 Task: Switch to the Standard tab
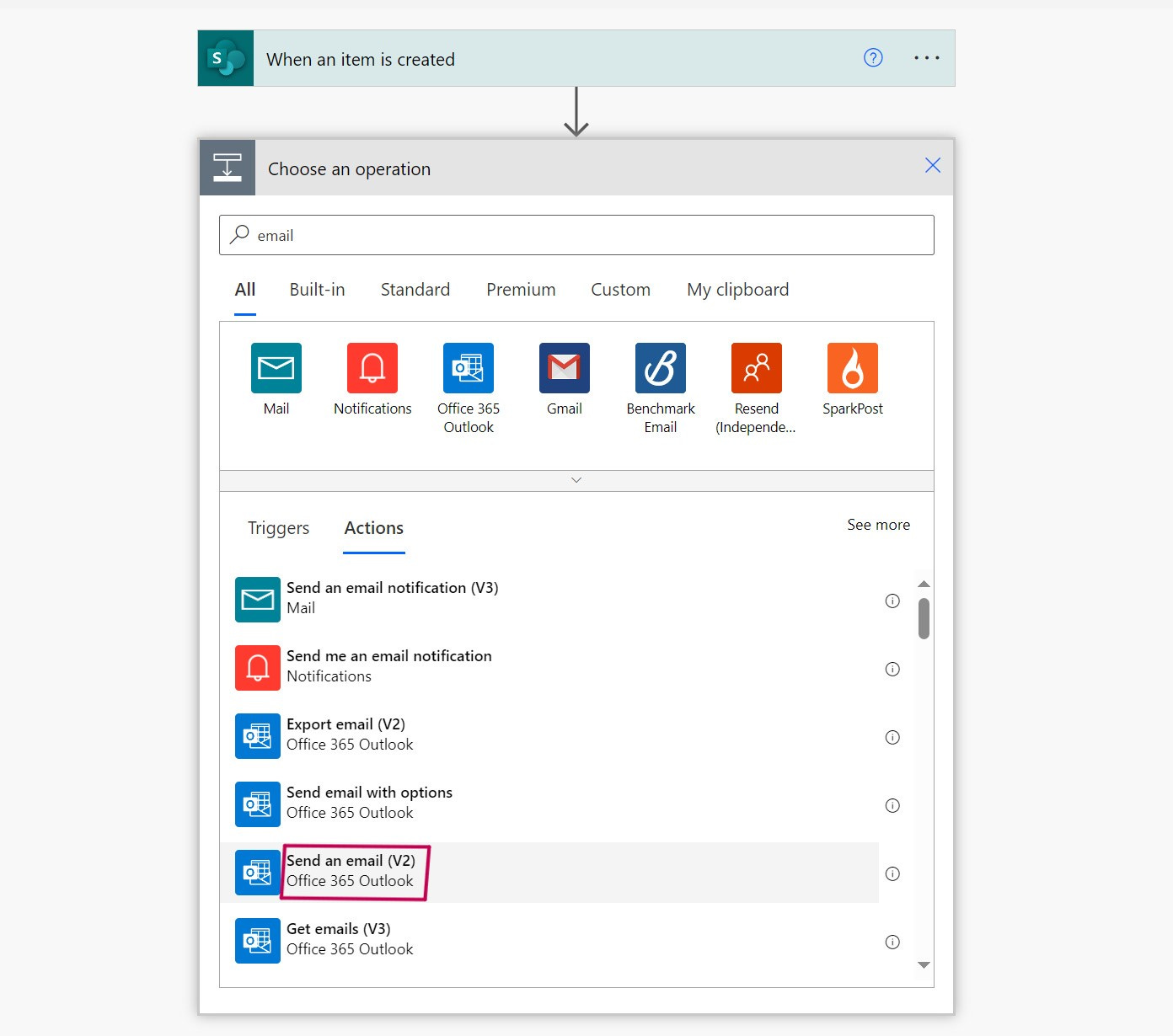tap(415, 290)
